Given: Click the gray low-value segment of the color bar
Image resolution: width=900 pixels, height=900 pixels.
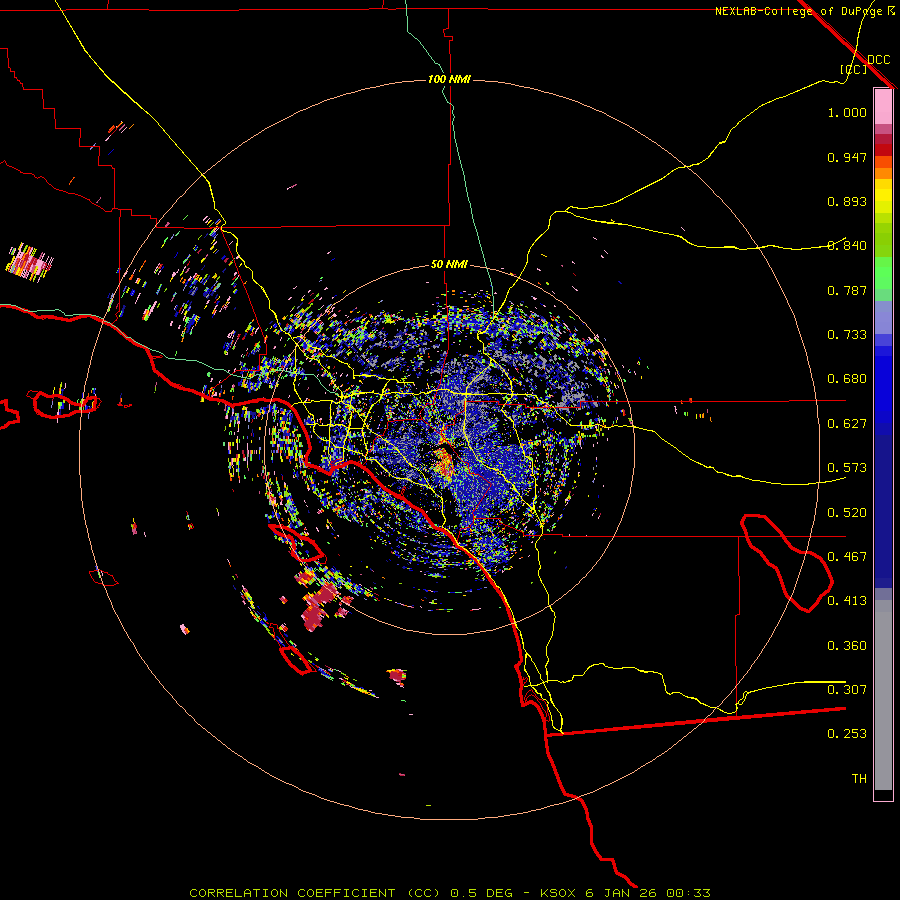Looking at the screenshot, I should [x=883, y=695].
